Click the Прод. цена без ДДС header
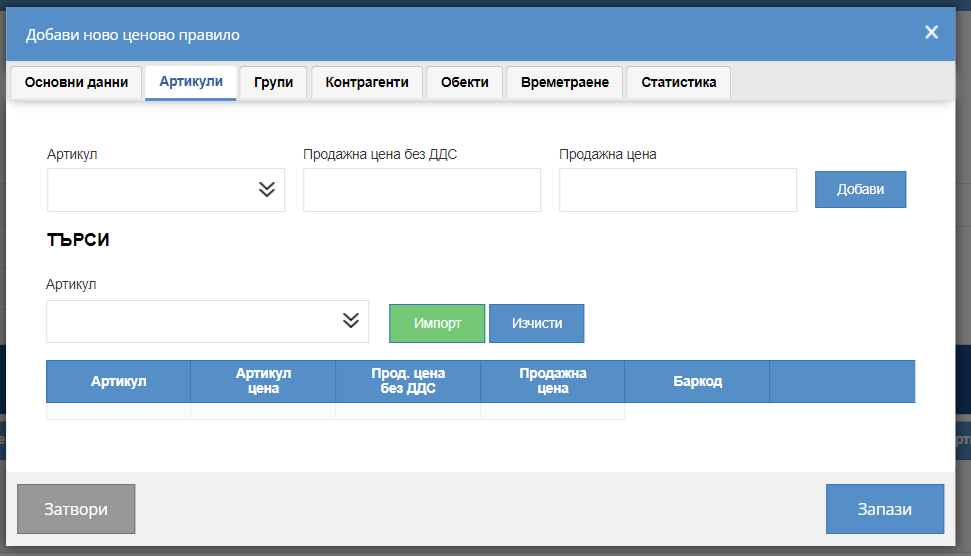 click(x=408, y=381)
